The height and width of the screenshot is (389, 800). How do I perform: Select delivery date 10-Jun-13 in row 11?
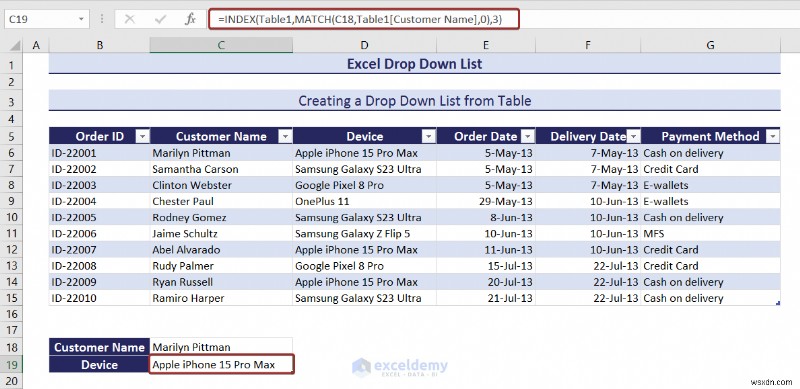[588, 234]
